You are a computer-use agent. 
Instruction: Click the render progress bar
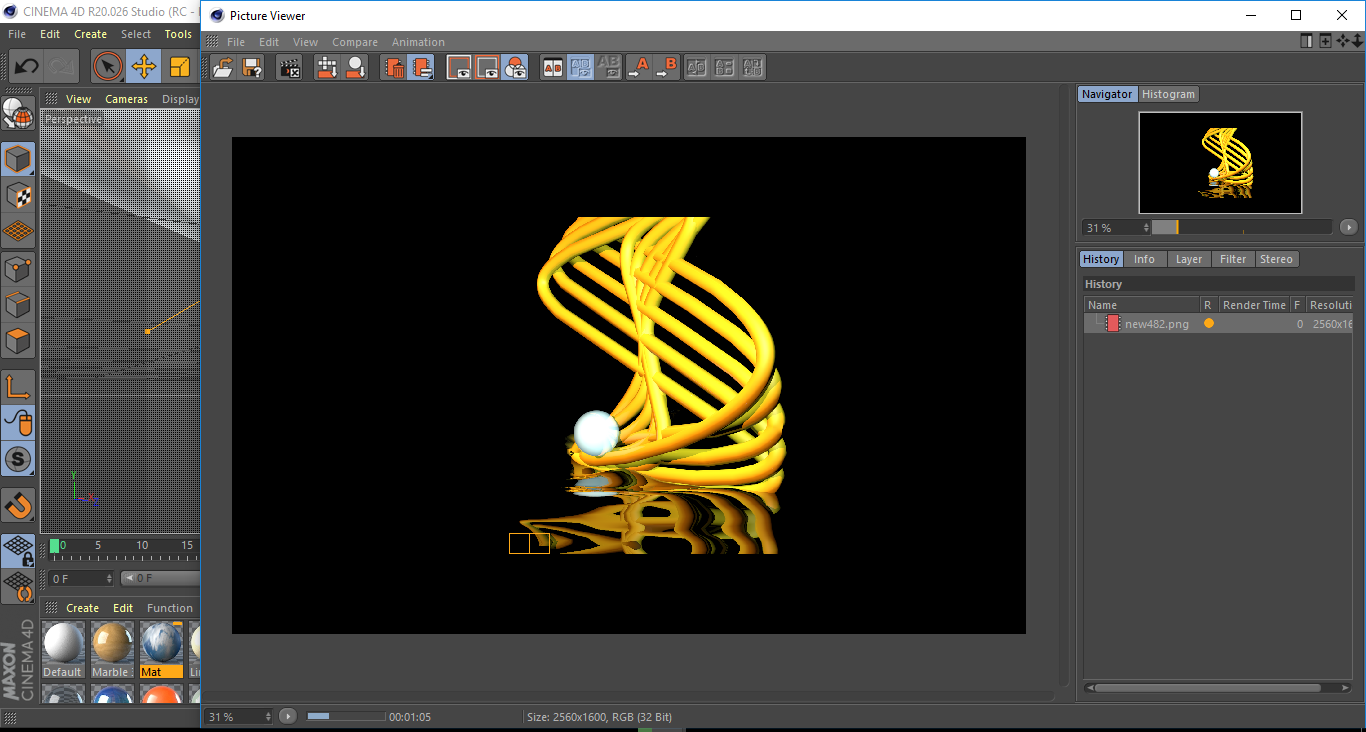coord(346,716)
